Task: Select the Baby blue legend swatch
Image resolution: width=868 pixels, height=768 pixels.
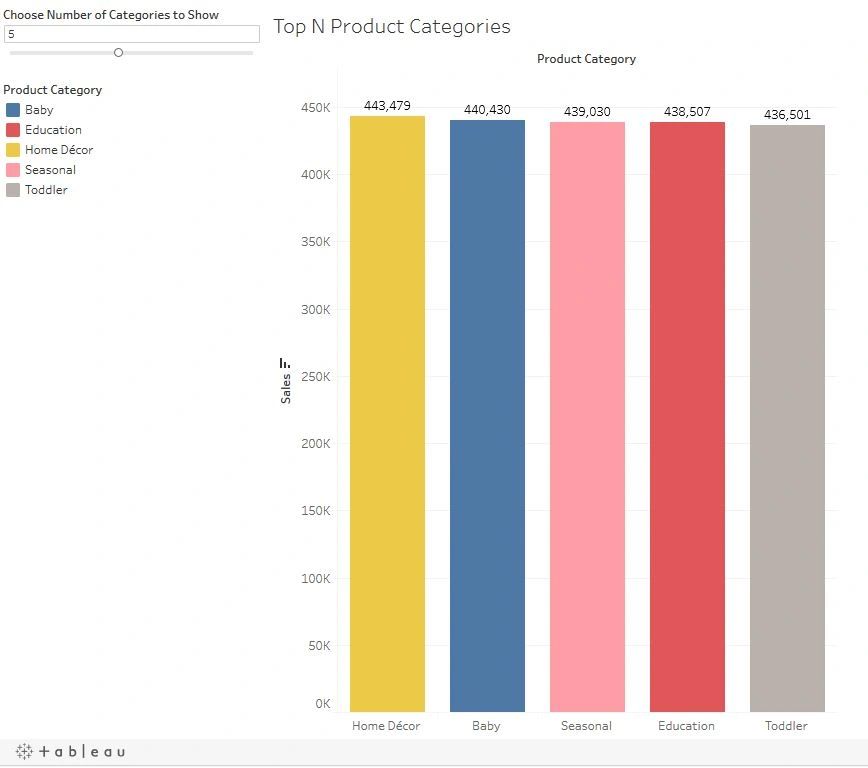Action: pos(13,110)
